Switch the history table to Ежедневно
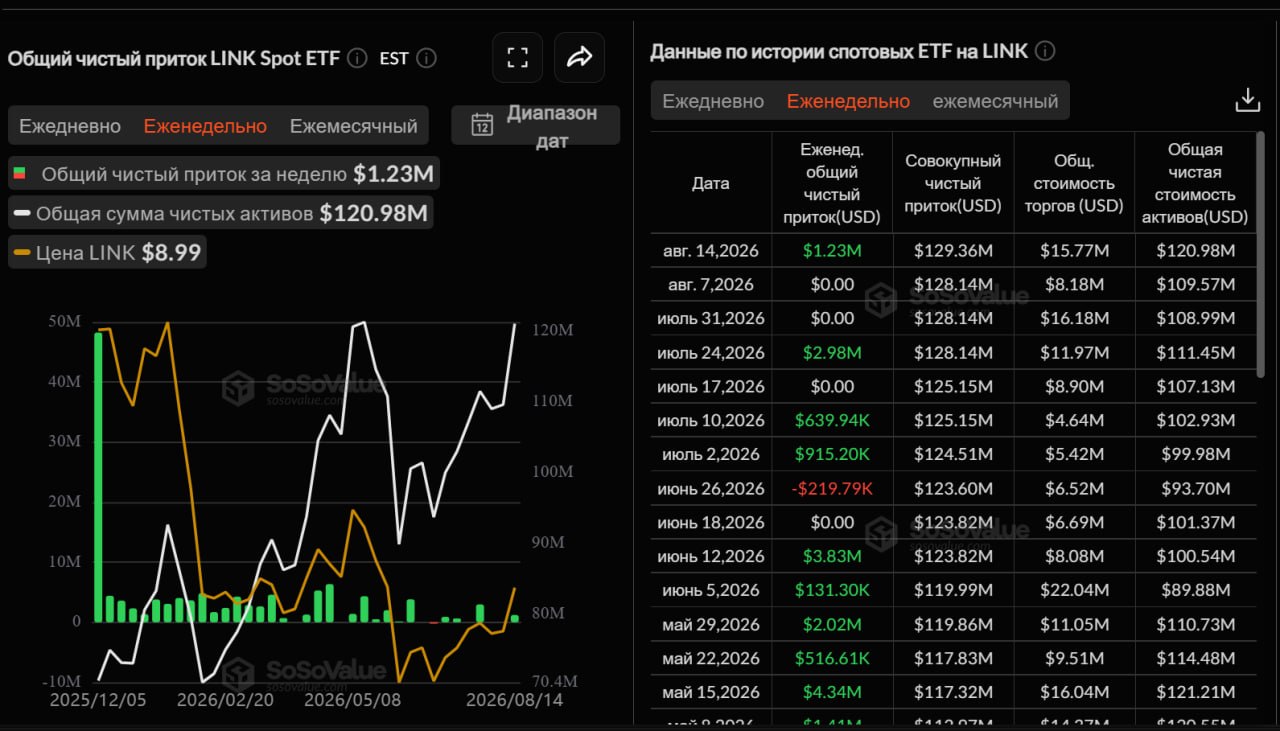The width and height of the screenshot is (1280, 731). tap(713, 101)
